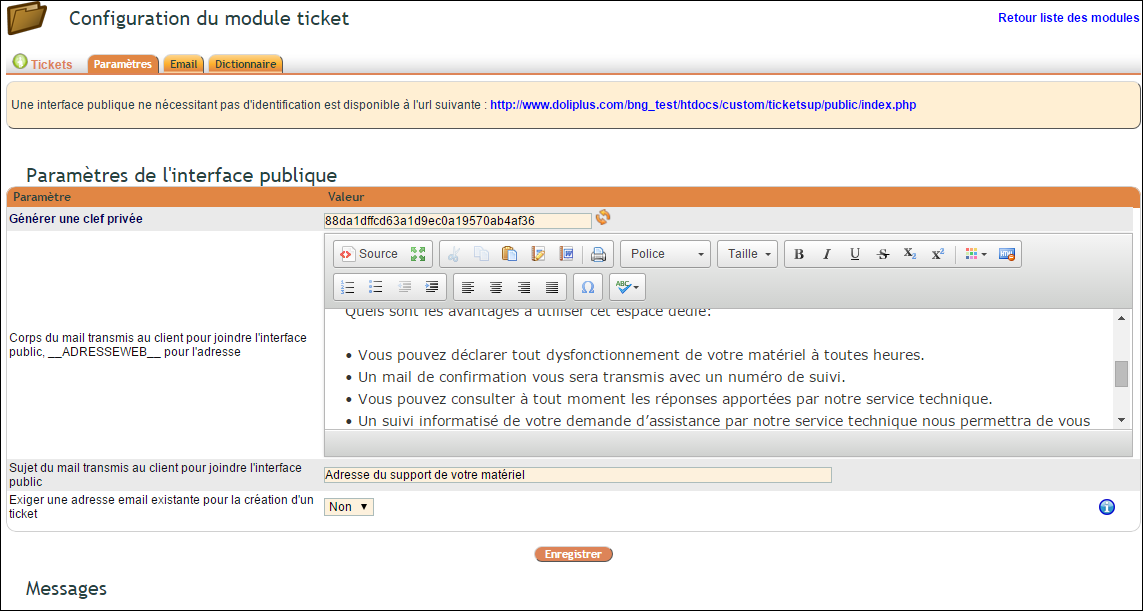Click the editor scrollbar down arrow
The height and width of the screenshot is (611, 1143).
pos(1121,420)
